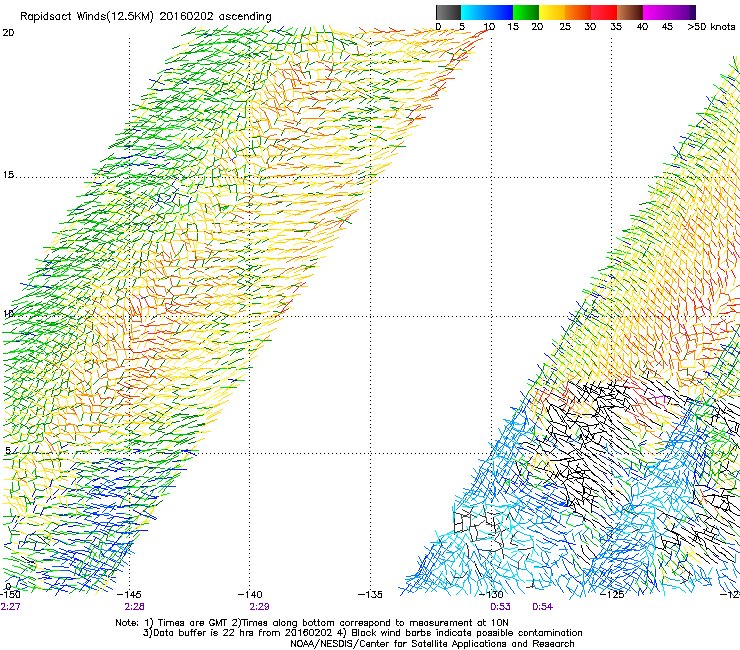
Task: Click the purple time stamp "2:28"
Action: (135, 607)
